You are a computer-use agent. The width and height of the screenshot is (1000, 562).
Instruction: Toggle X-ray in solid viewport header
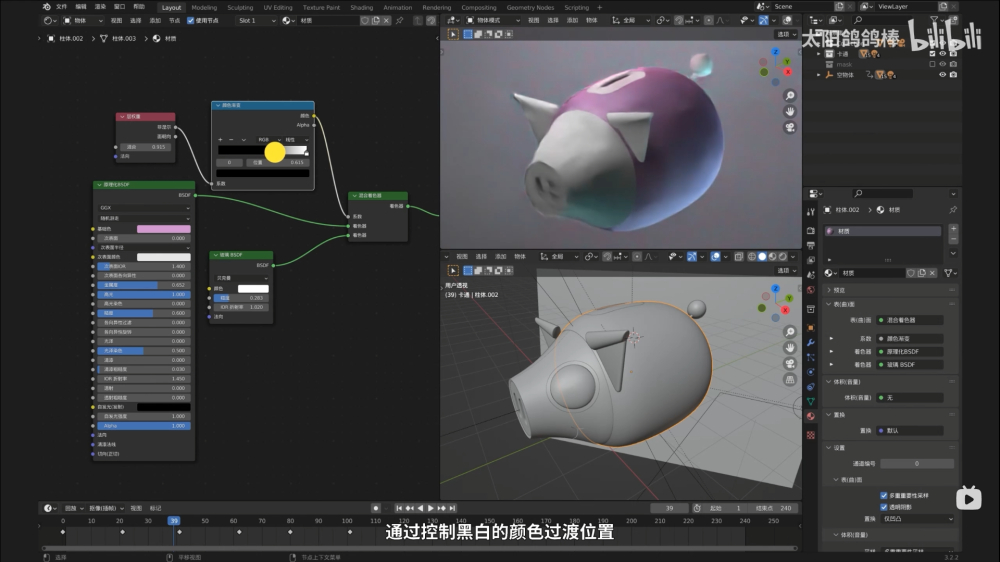(x=739, y=256)
